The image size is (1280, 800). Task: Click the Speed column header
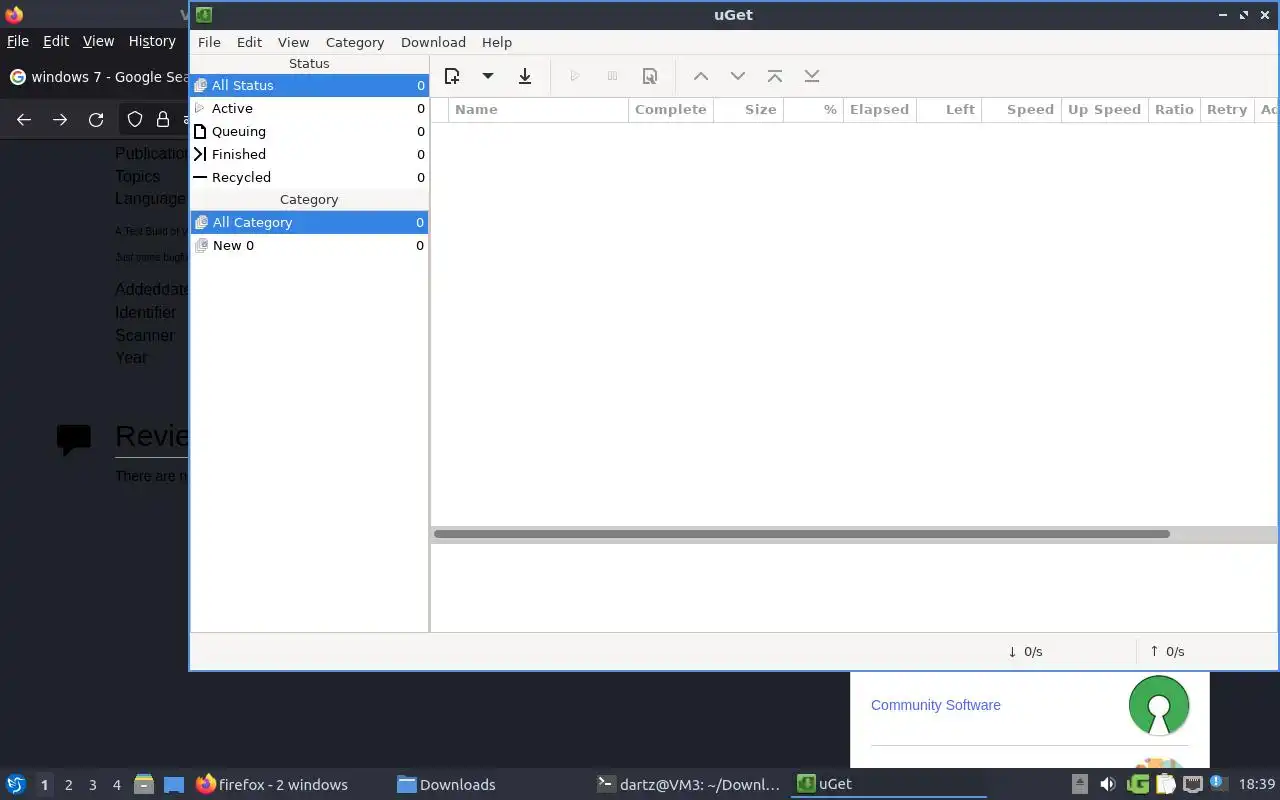(1021, 109)
